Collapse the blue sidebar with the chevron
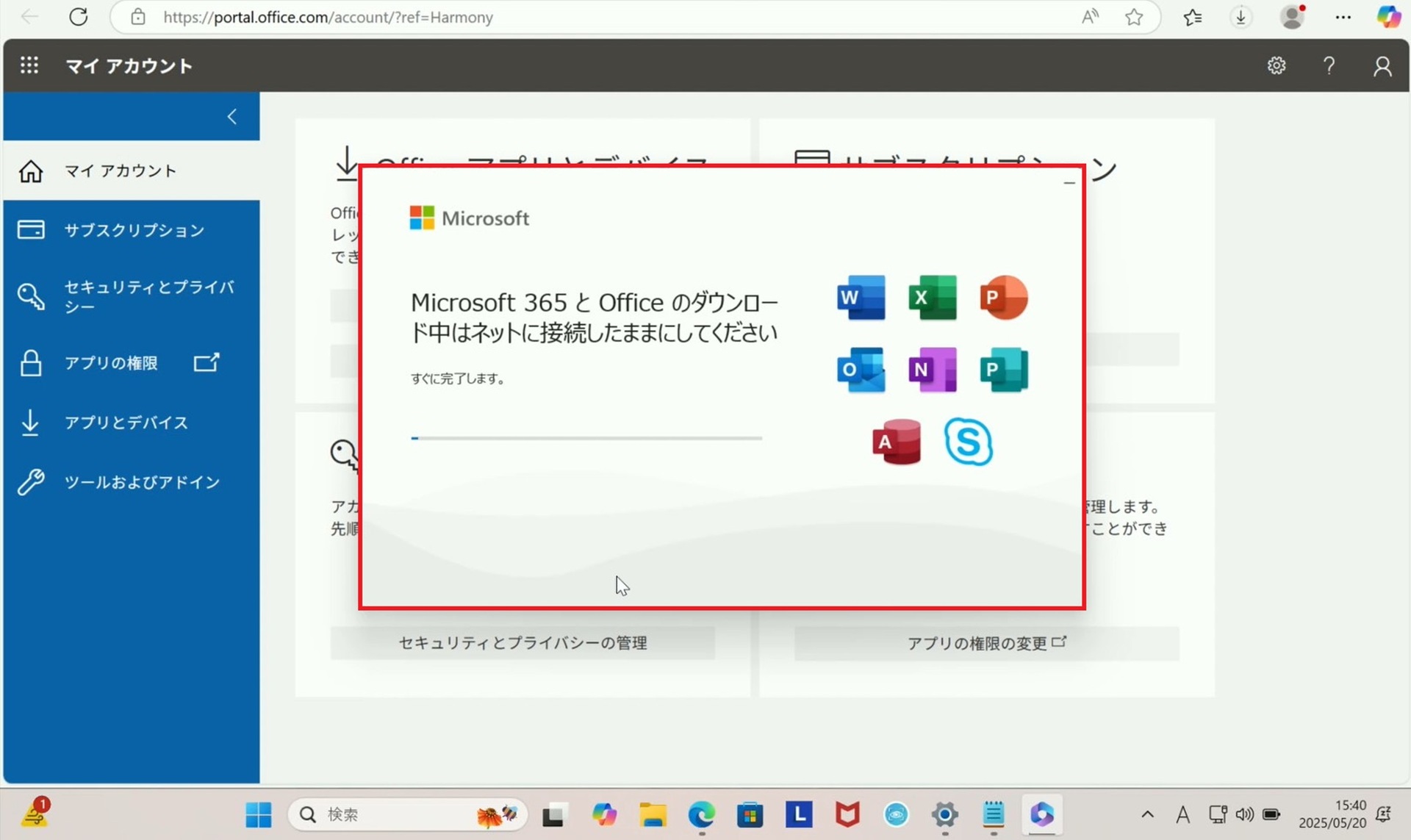The width and height of the screenshot is (1411, 840). click(232, 116)
